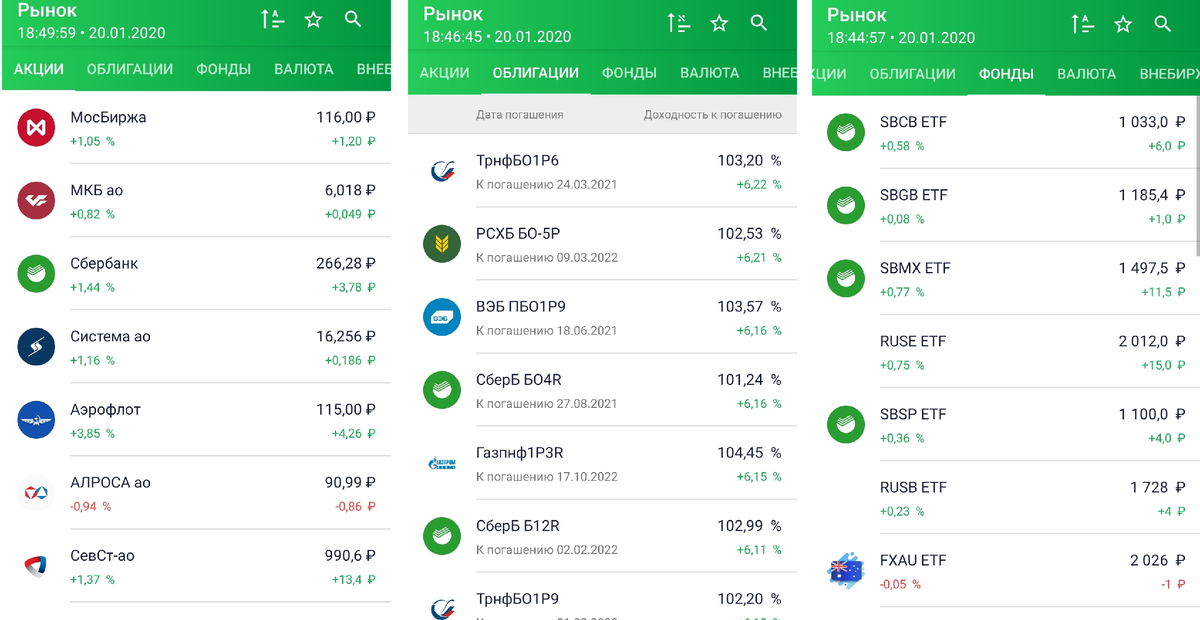1200x620 pixels.
Task: Tap the СберБ БО4R bond logo
Action: 442,390
